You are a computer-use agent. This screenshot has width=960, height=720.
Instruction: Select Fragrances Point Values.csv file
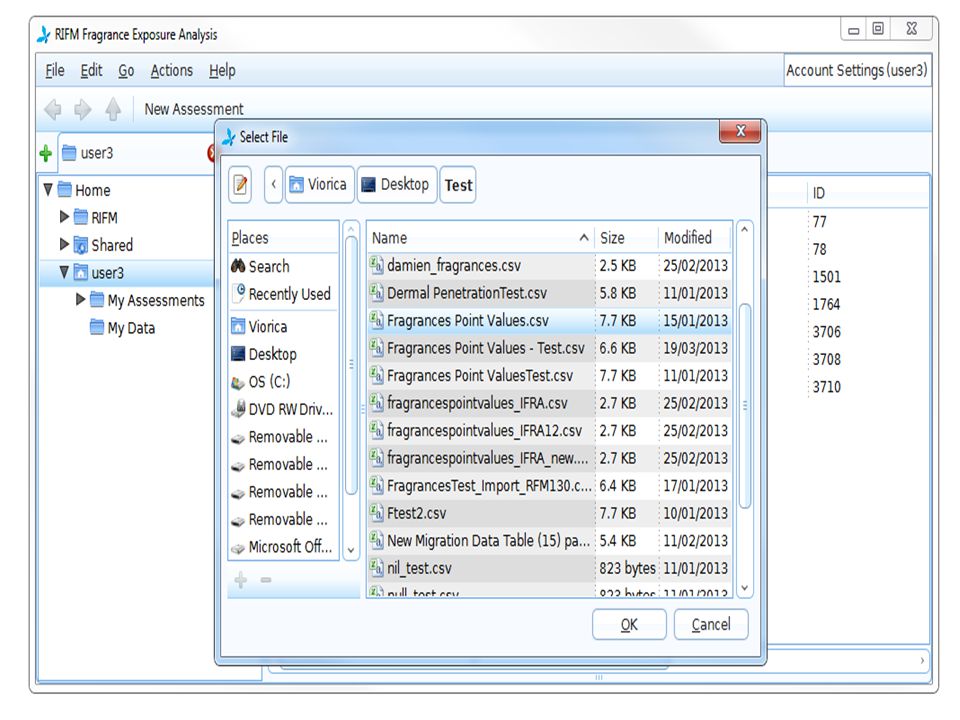click(x=550, y=320)
